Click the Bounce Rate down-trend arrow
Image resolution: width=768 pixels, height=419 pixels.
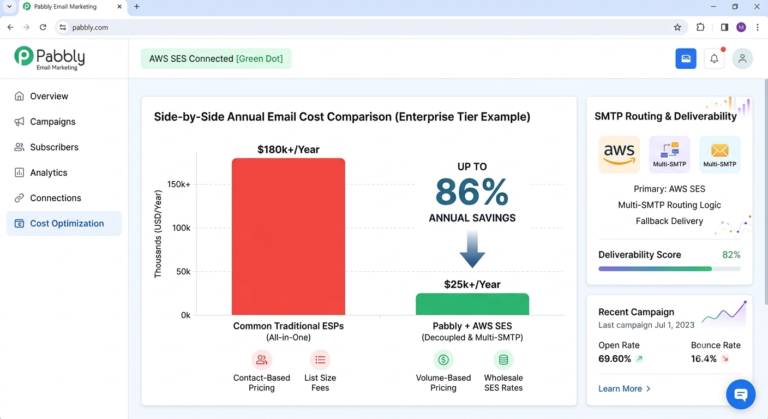click(x=725, y=359)
